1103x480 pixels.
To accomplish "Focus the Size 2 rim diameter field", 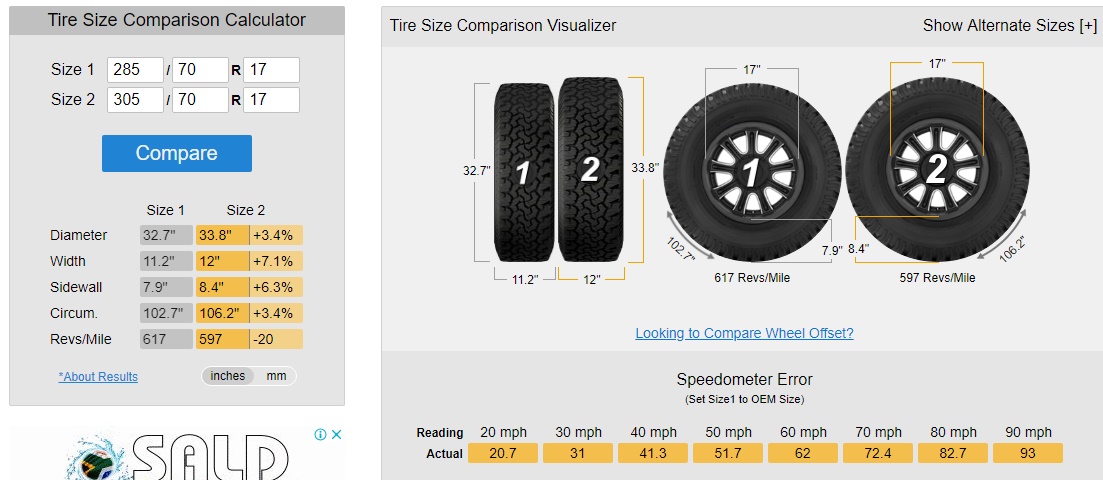I will 272,100.
